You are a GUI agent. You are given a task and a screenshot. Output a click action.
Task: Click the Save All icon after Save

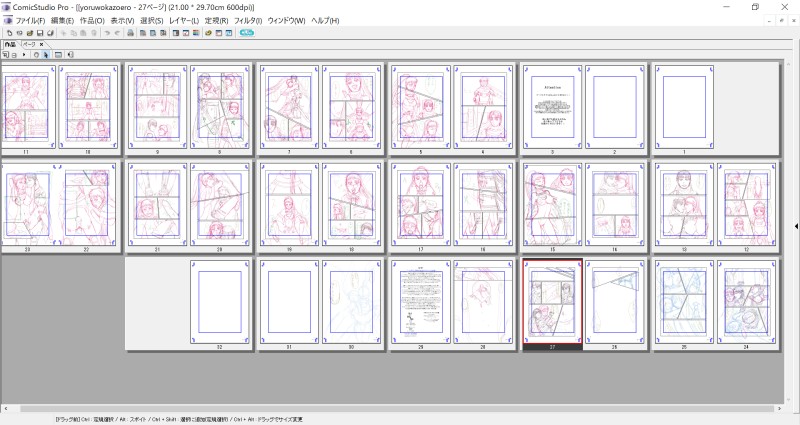click(50, 33)
